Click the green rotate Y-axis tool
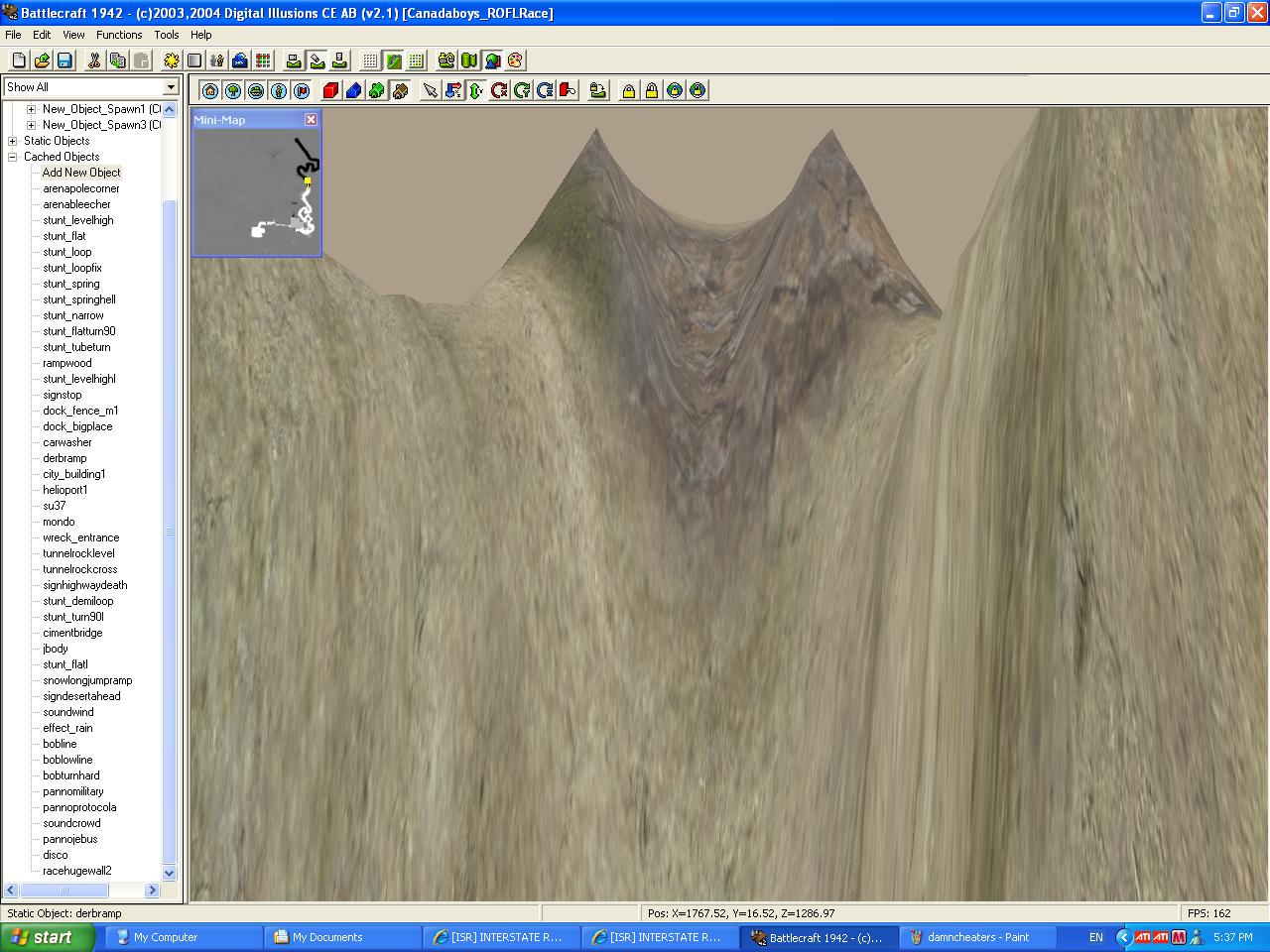1270x952 pixels. click(522, 90)
